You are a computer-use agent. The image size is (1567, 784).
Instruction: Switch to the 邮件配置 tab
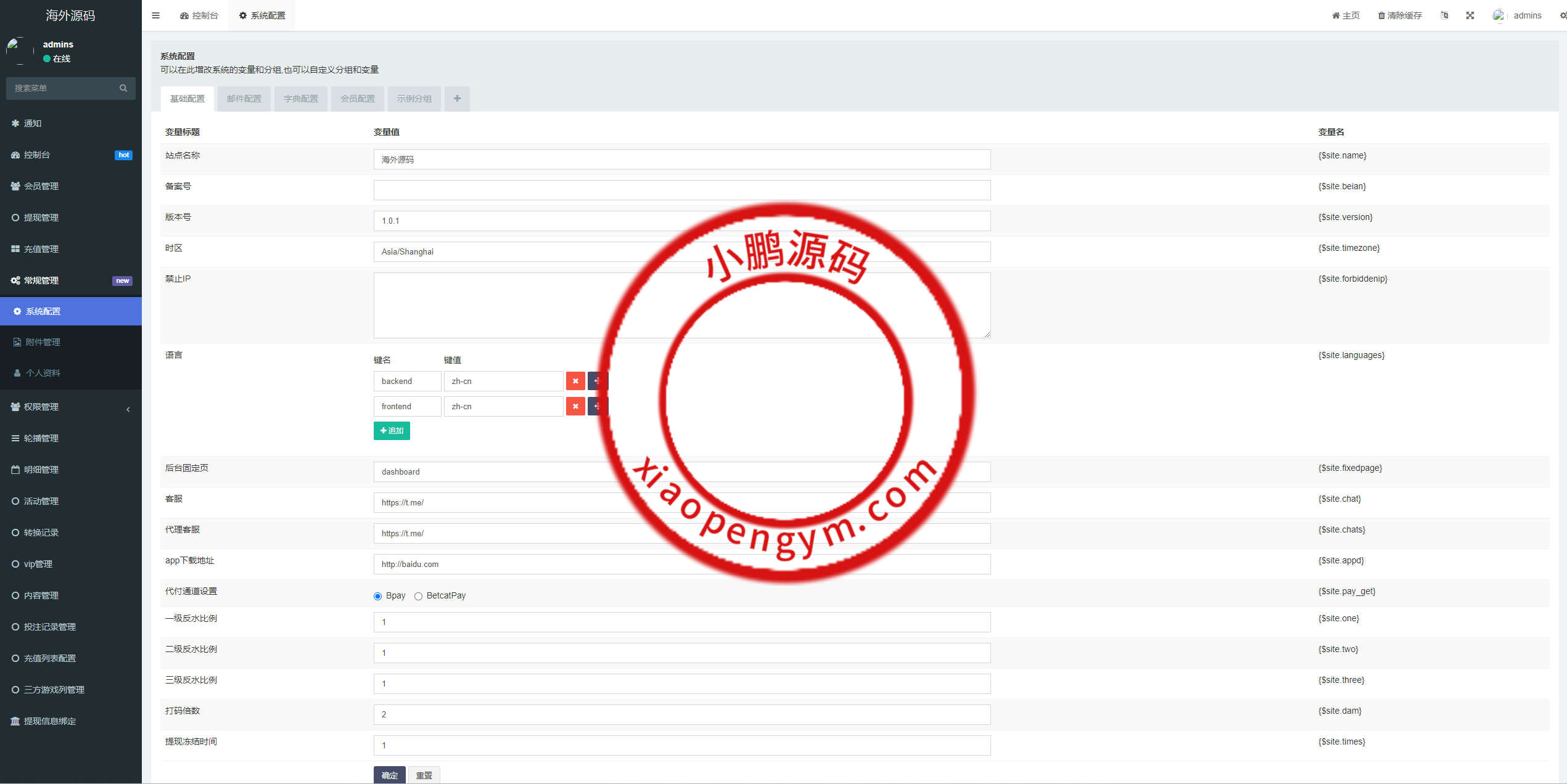244,99
